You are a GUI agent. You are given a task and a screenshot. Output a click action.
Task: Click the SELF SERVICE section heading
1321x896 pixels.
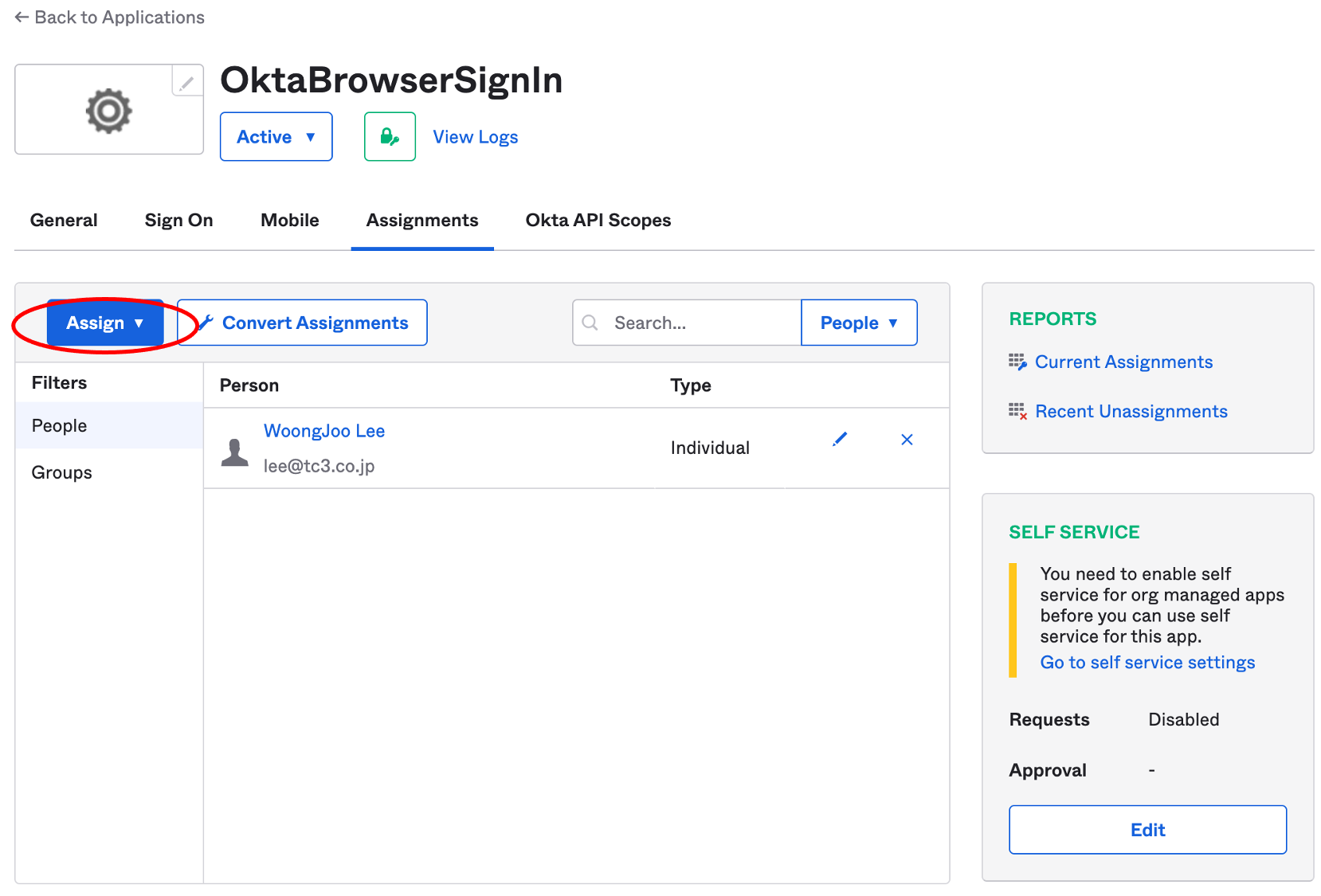[1074, 532]
